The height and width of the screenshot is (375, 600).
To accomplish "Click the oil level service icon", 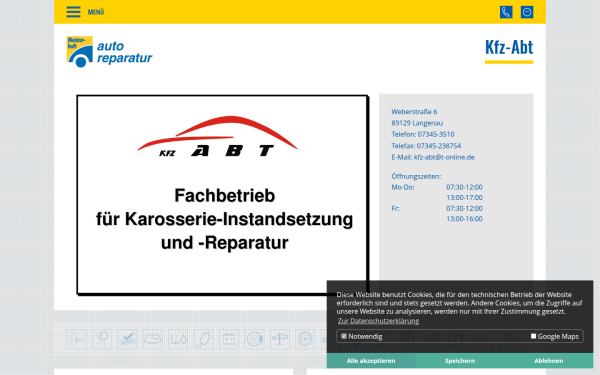I will click(x=178, y=339).
